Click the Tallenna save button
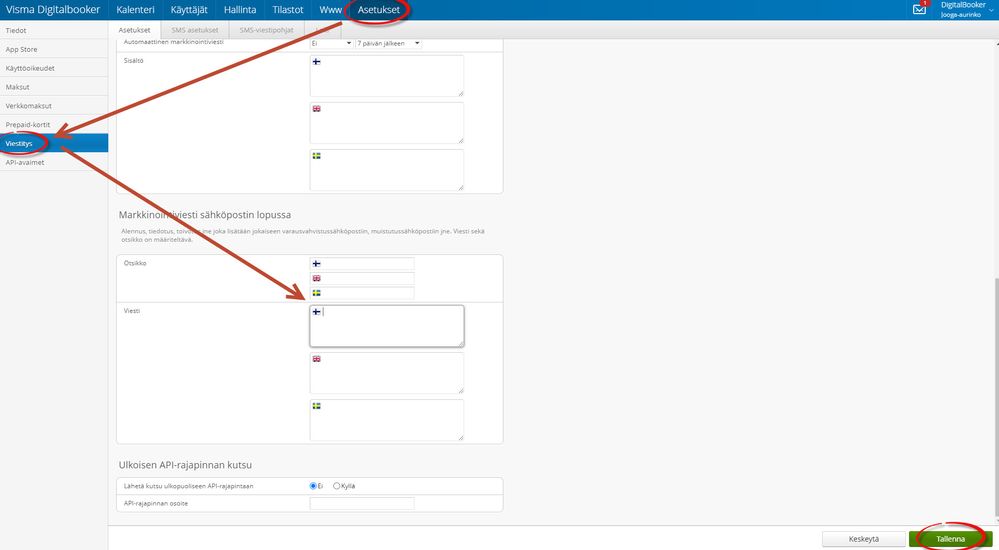 pos(951,539)
